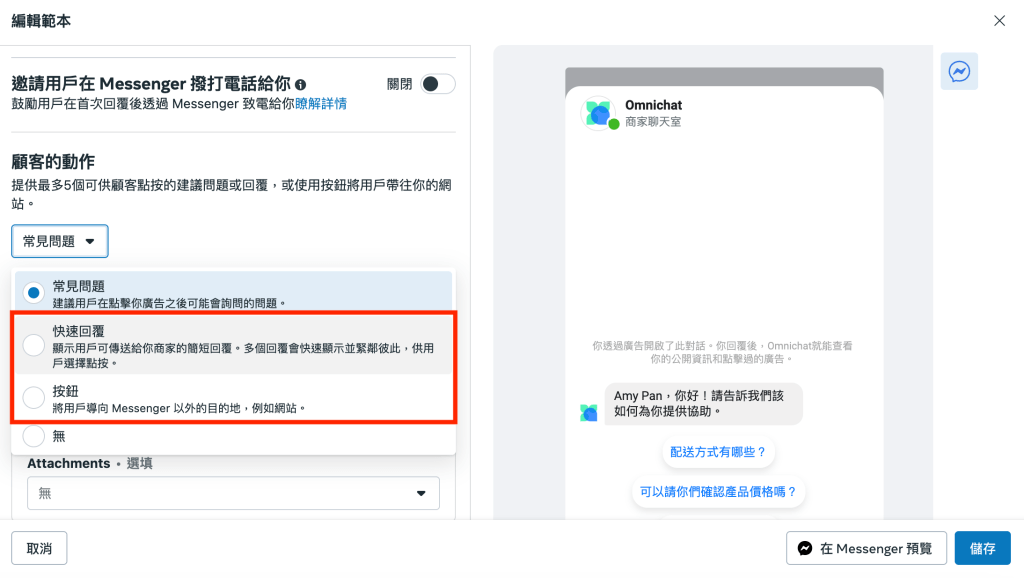The width and height of the screenshot is (1024, 578).
Task: Click 在 Messenger 預覽 button
Action: (x=866, y=548)
